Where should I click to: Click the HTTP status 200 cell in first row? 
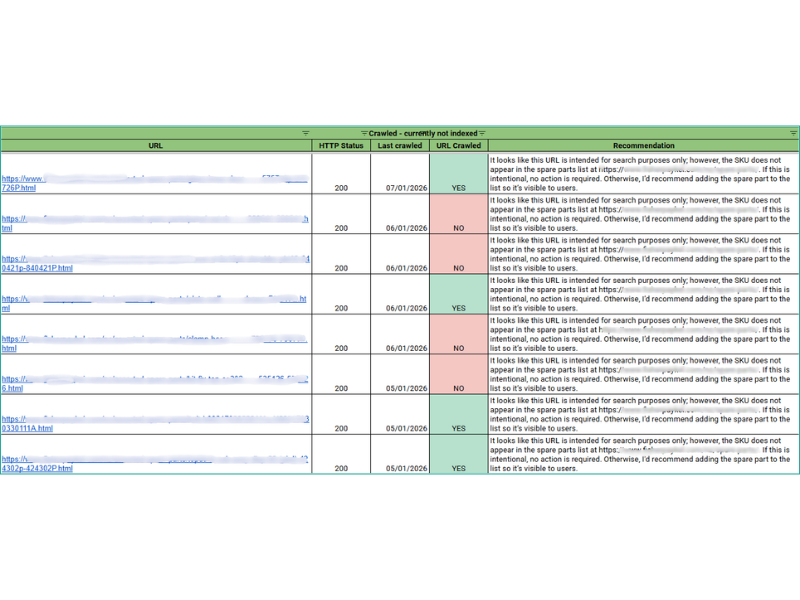[x=341, y=187]
